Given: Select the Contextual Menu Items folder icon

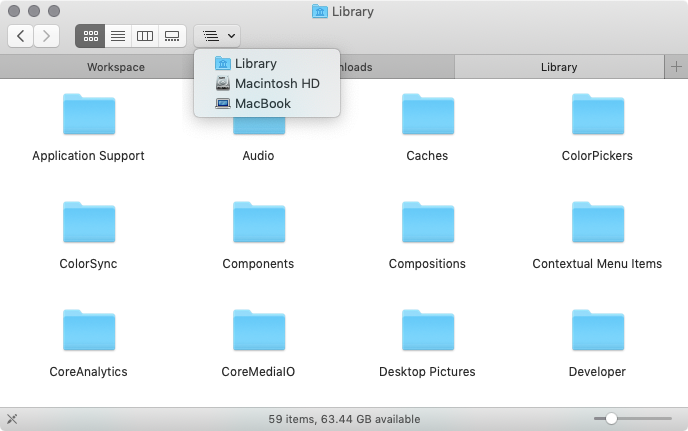Looking at the screenshot, I should 598,222.
